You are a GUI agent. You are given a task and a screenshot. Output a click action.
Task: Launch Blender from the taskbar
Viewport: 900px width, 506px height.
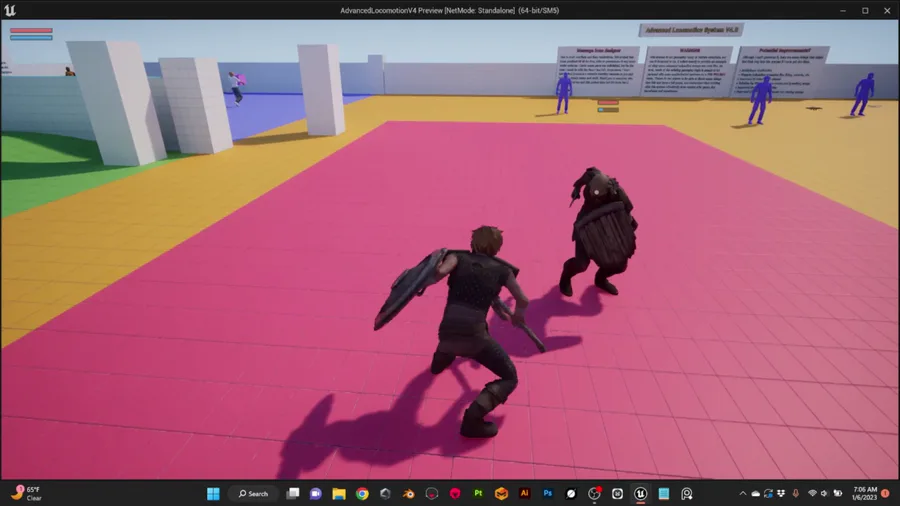click(x=409, y=493)
